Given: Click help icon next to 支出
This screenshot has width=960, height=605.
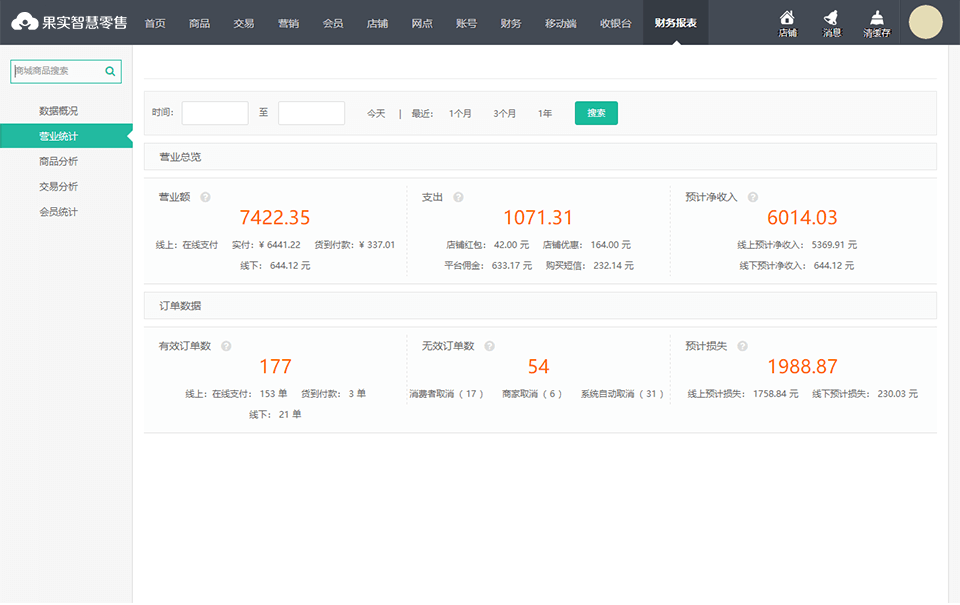Looking at the screenshot, I should coord(458,197).
